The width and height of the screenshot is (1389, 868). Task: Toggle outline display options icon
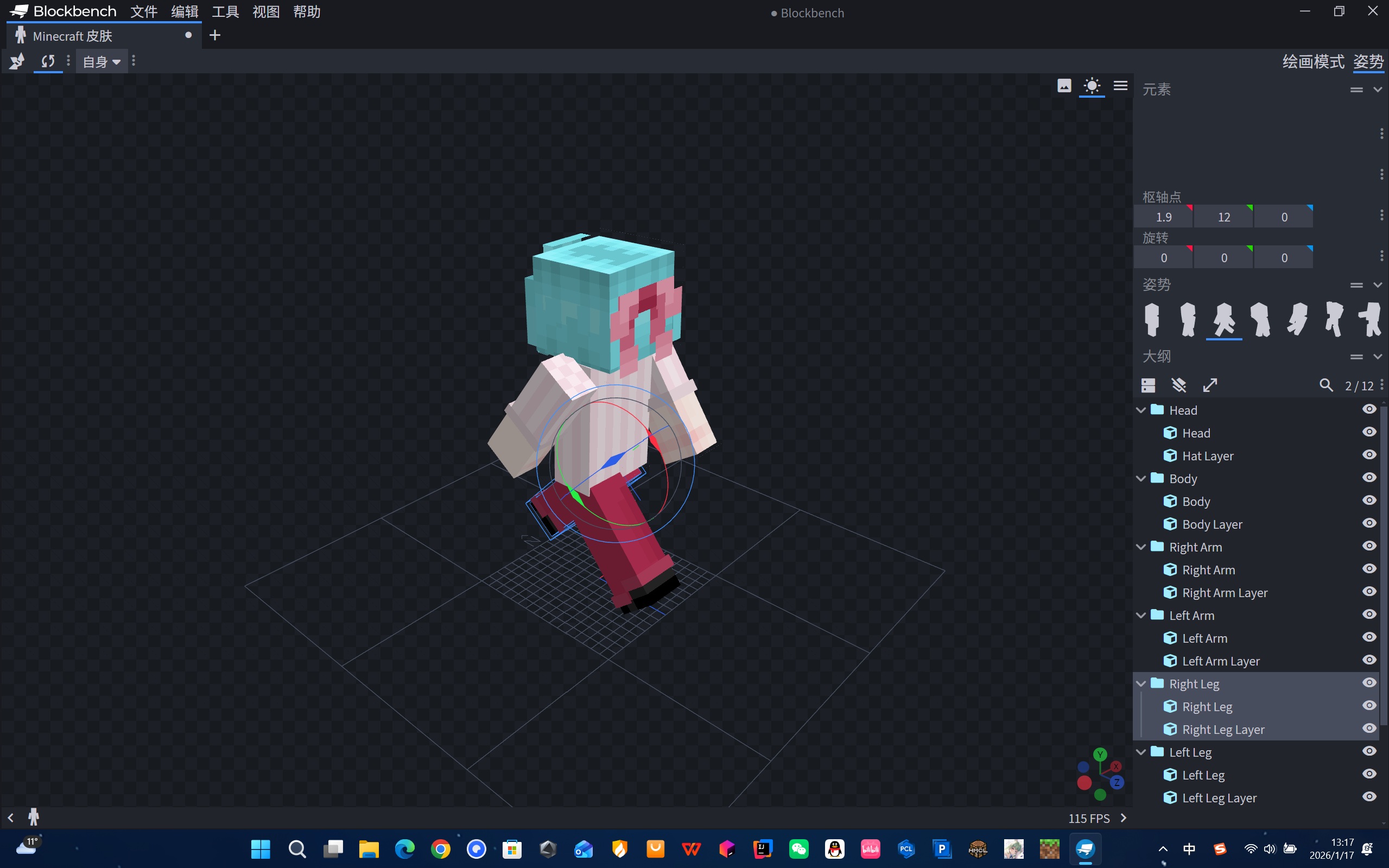point(1148,385)
